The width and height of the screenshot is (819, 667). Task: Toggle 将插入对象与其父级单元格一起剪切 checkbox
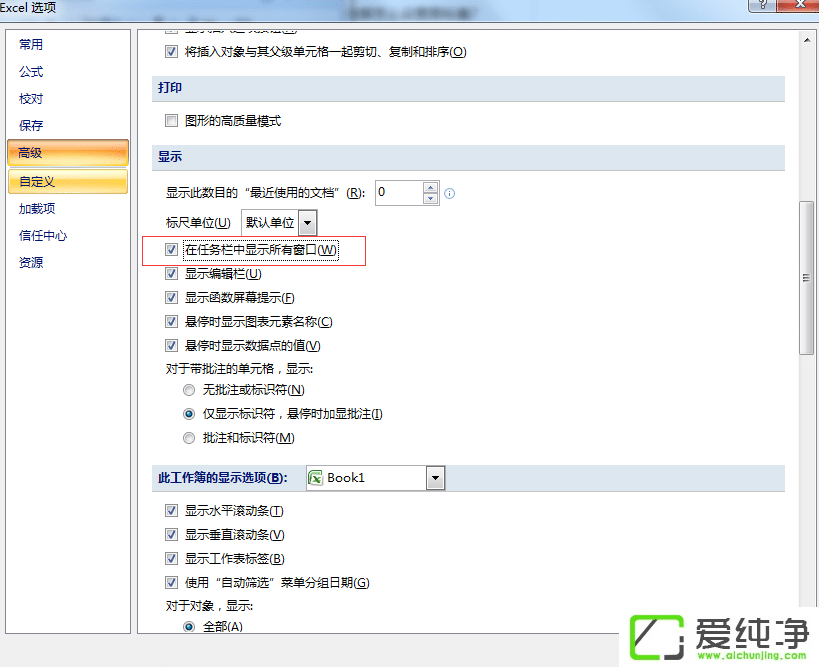point(171,52)
